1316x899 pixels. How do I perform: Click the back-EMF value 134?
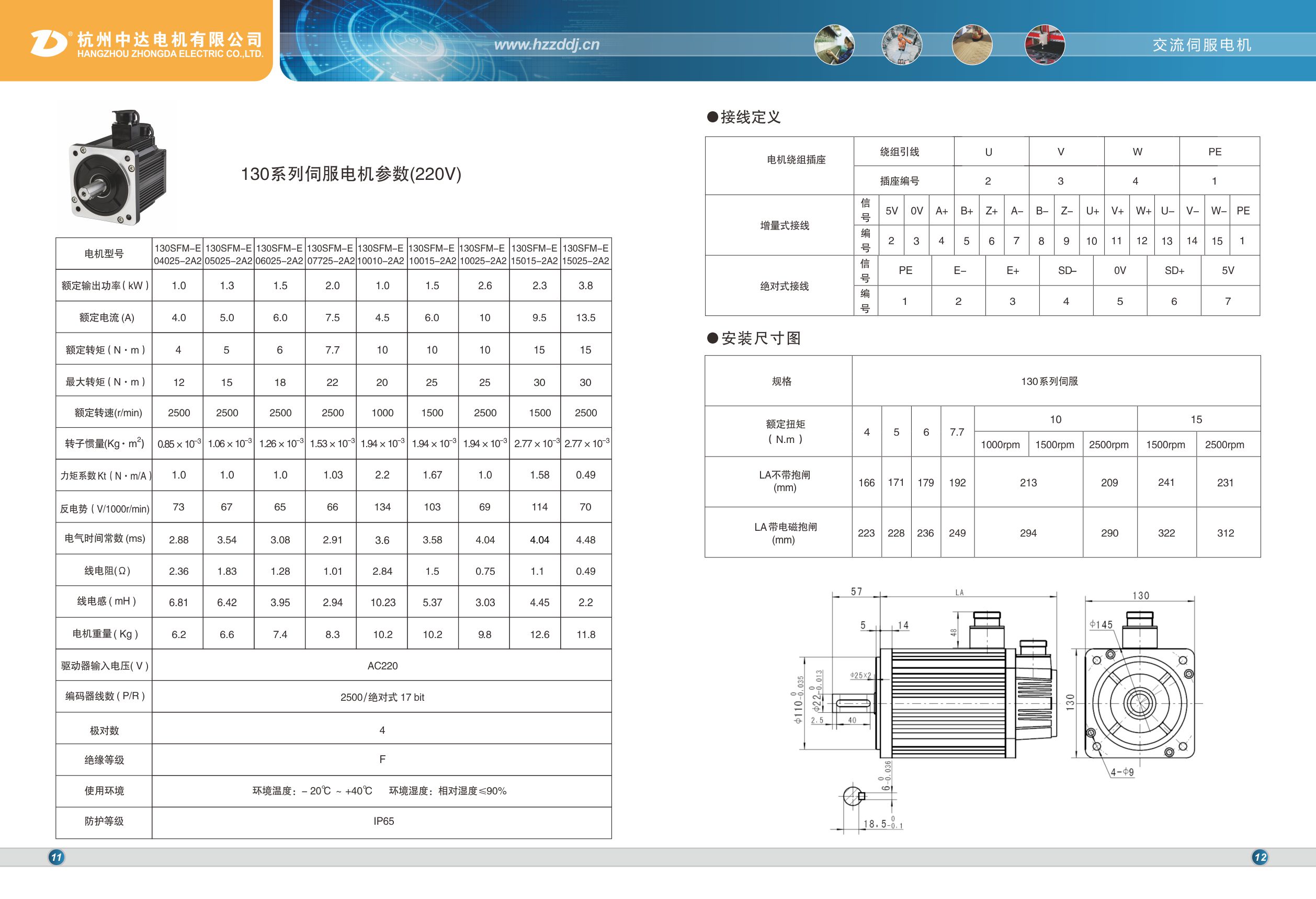tap(382, 507)
